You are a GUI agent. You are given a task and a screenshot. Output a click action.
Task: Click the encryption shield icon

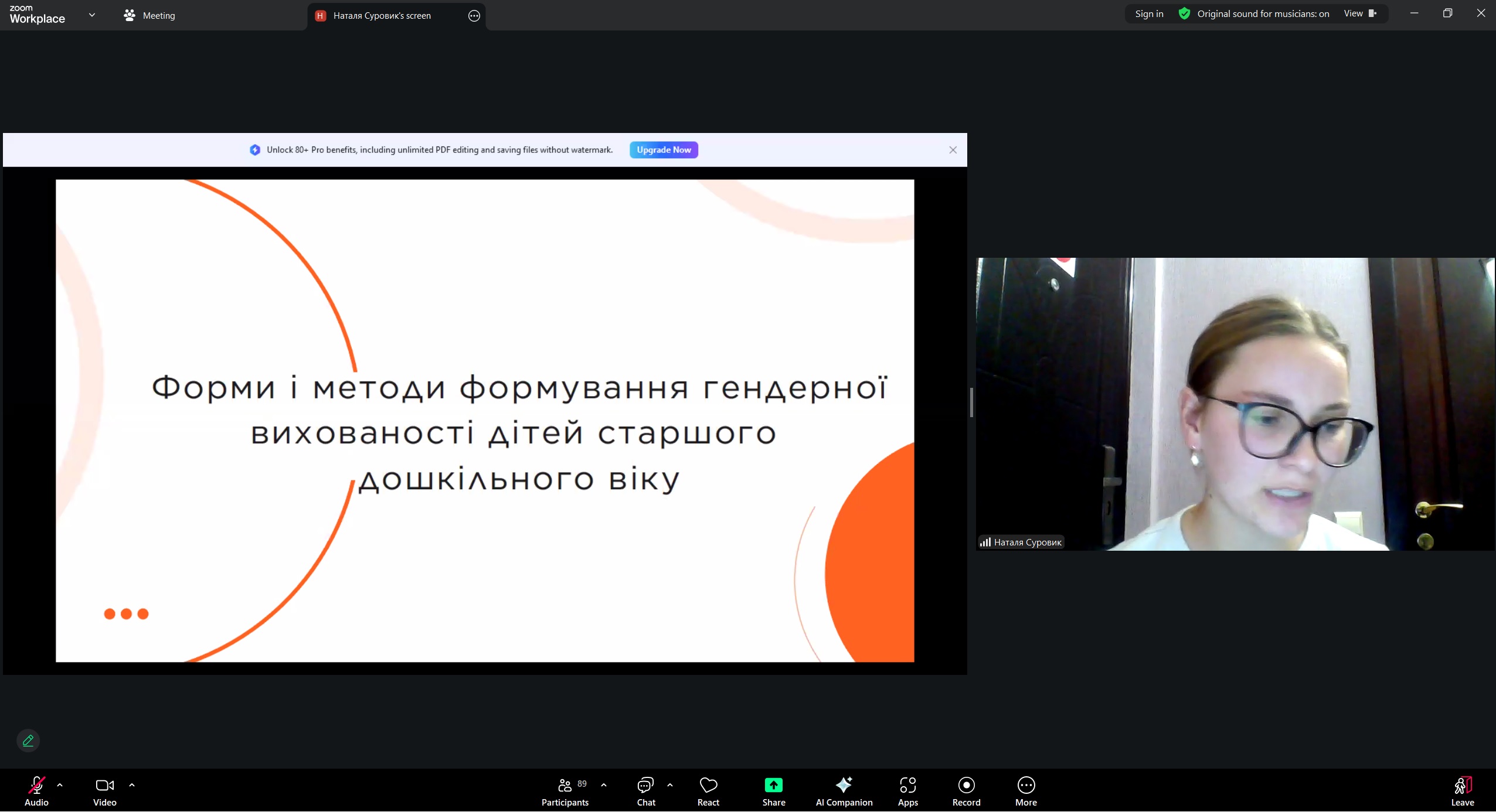pyautogui.click(x=1184, y=13)
